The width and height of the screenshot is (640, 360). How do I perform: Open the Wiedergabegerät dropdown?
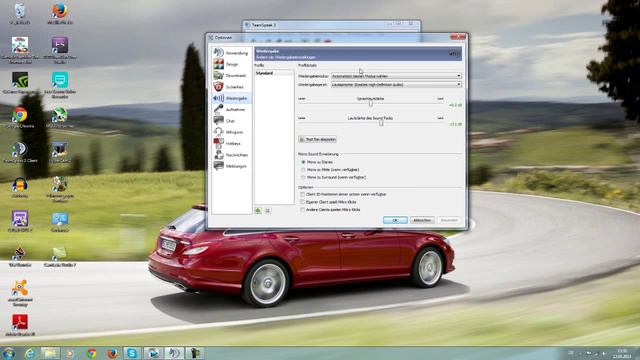tap(396, 84)
